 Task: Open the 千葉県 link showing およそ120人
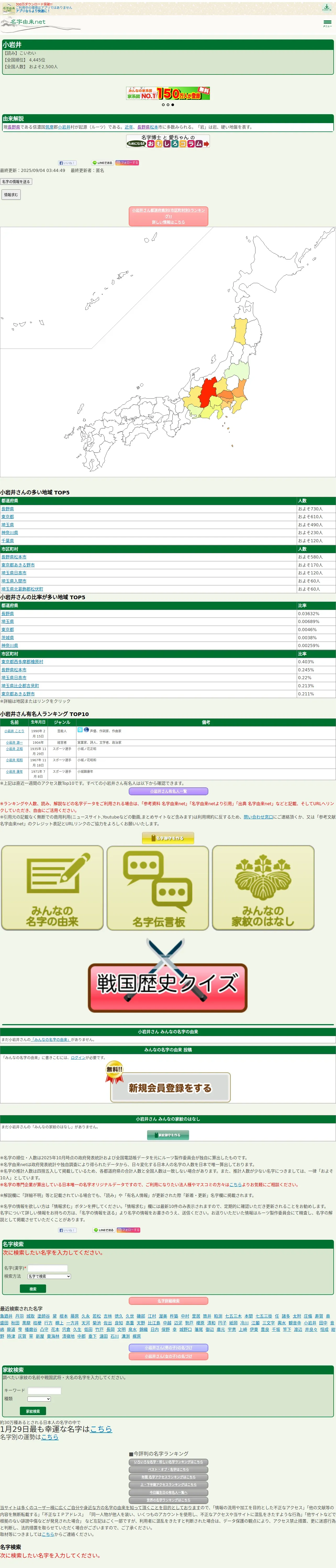[x=7, y=540]
